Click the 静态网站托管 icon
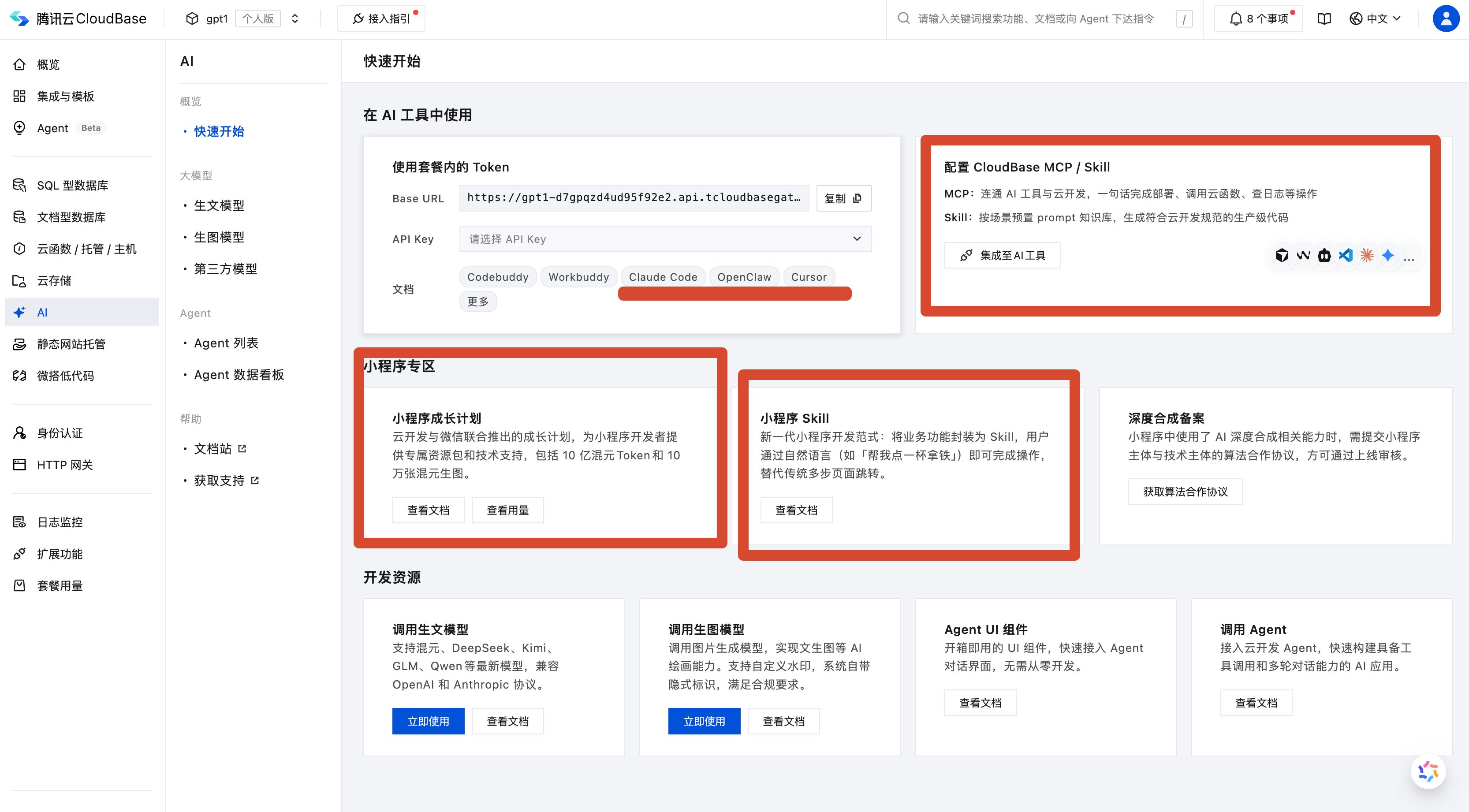Viewport: 1469px width, 812px height. (x=19, y=344)
